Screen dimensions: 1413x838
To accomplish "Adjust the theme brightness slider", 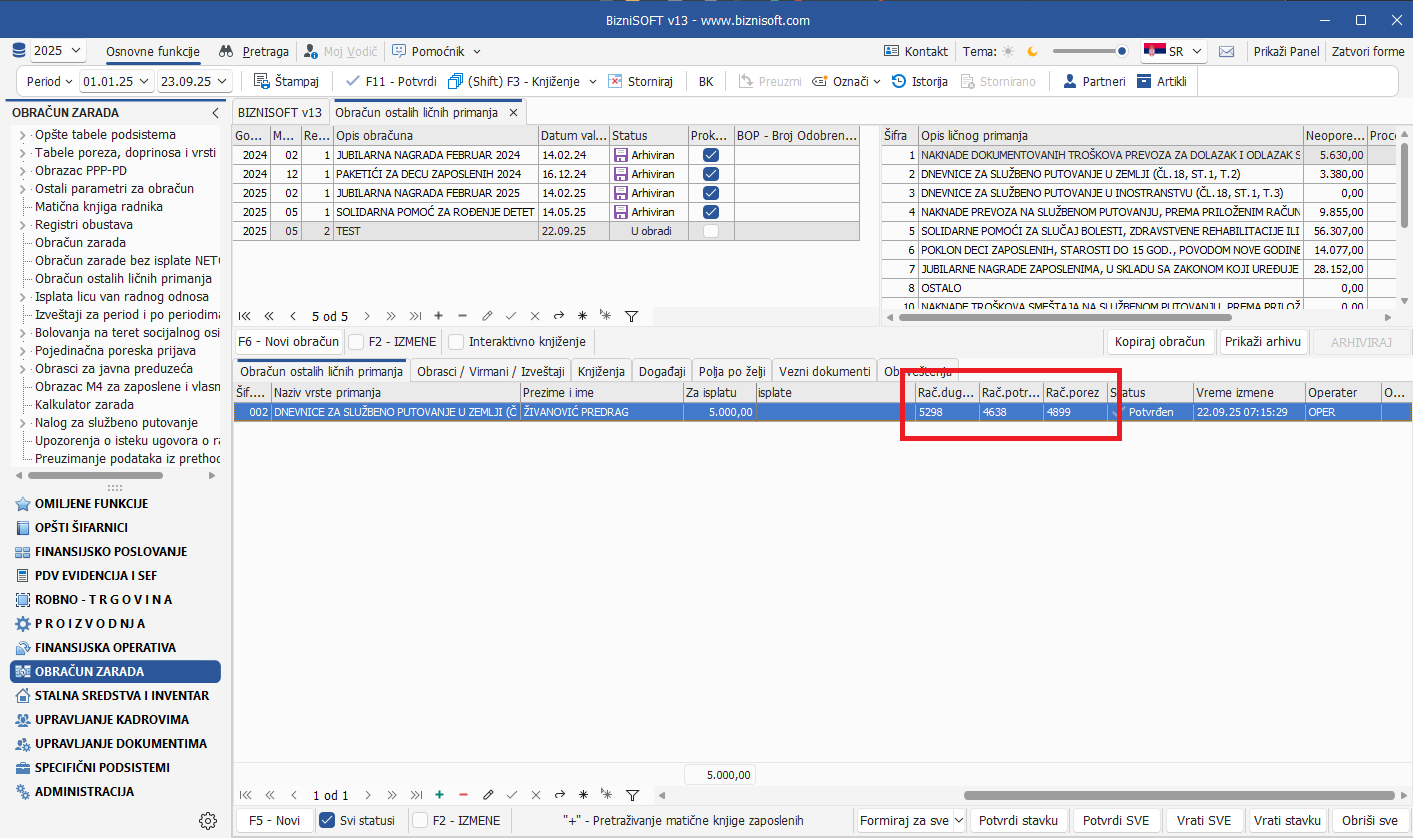I will [1089, 51].
